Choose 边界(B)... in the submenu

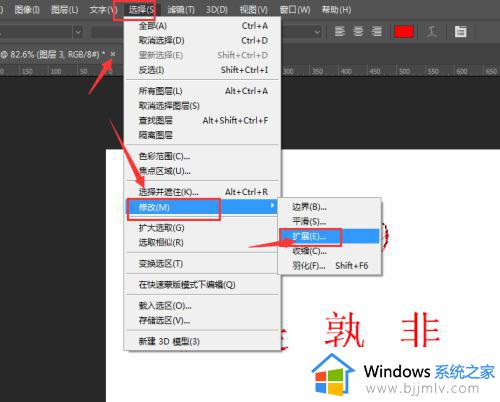[x=329, y=207]
